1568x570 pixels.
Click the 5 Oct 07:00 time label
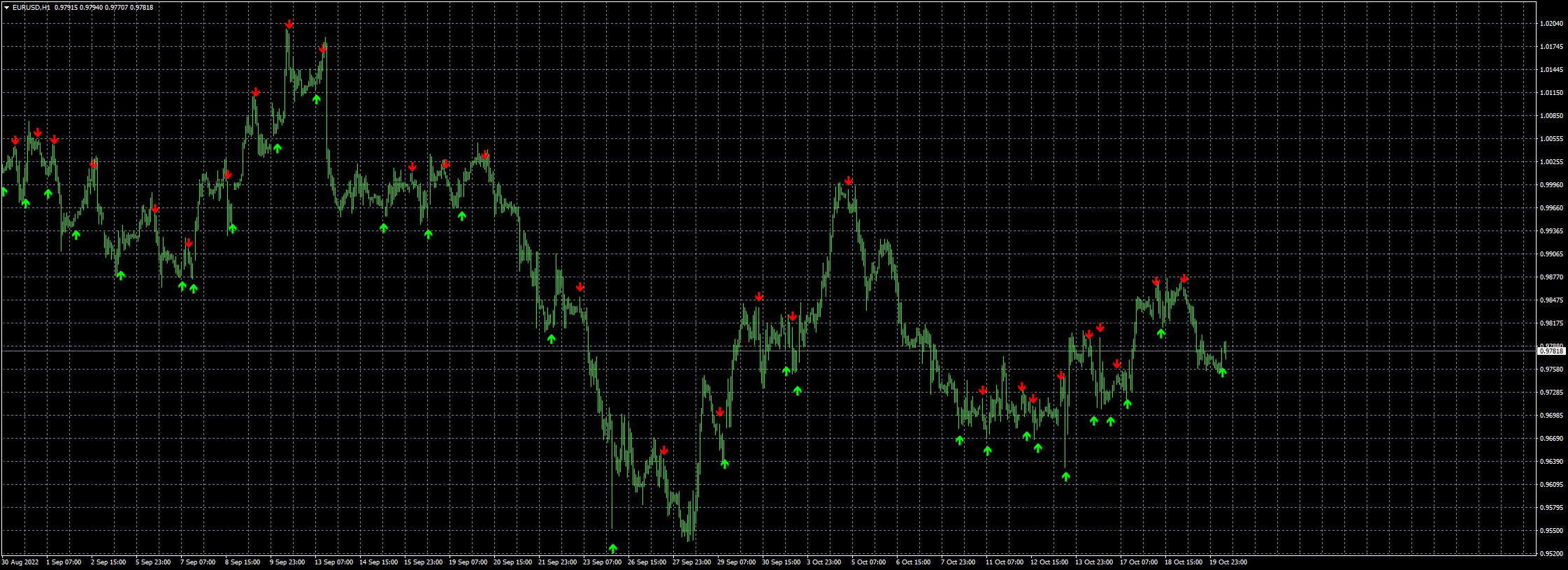coord(868,562)
